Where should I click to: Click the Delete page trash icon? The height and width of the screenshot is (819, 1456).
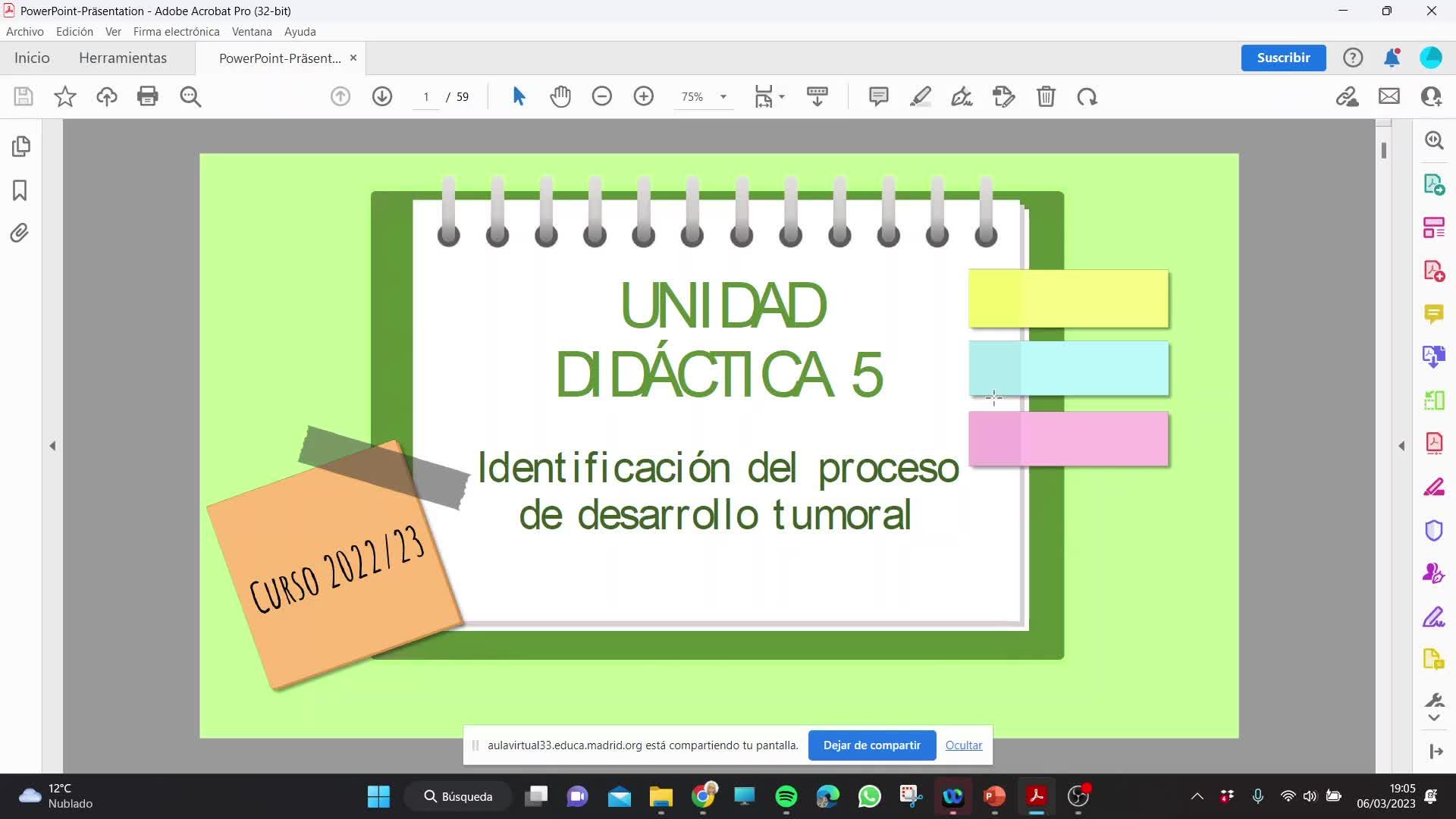(x=1046, y=96)
